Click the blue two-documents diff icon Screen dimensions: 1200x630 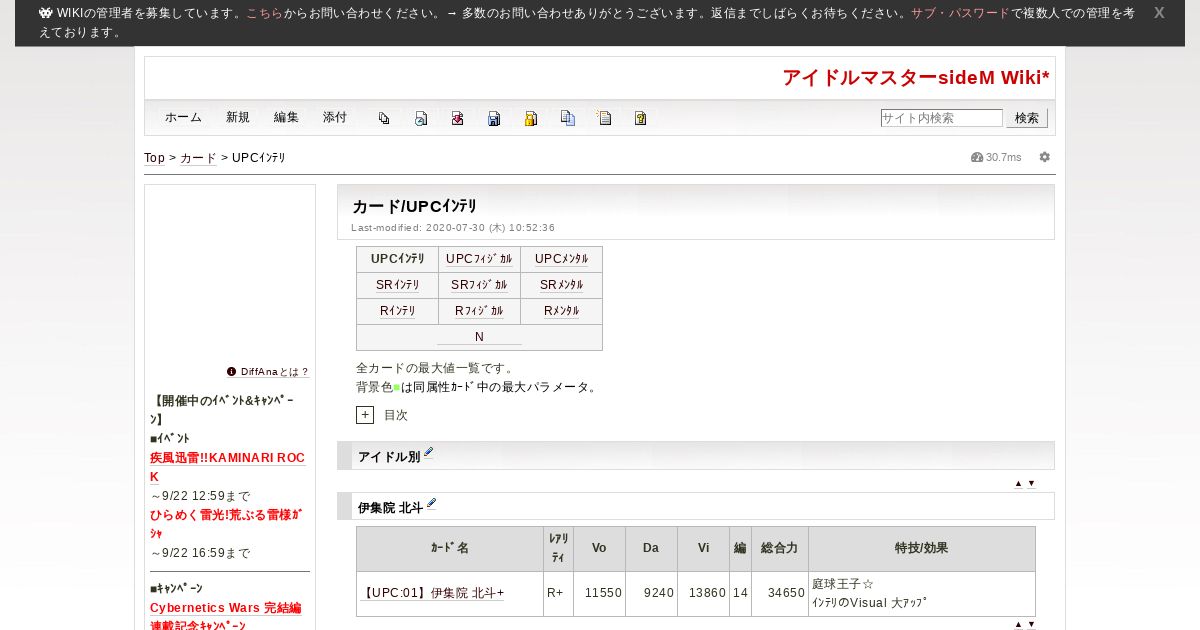(x=567, y=118)
